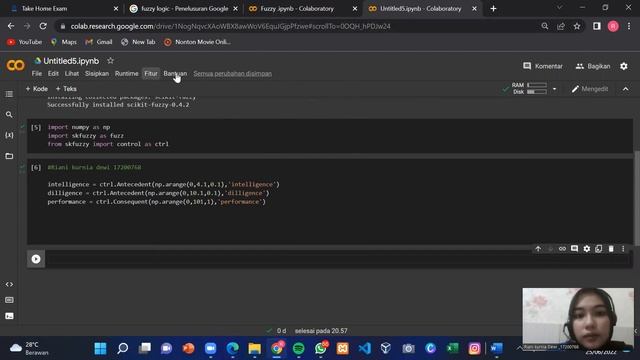Open the Komentar comments panel
The width and height of the screenshot is (640, 360).
(x=543, y=66)
